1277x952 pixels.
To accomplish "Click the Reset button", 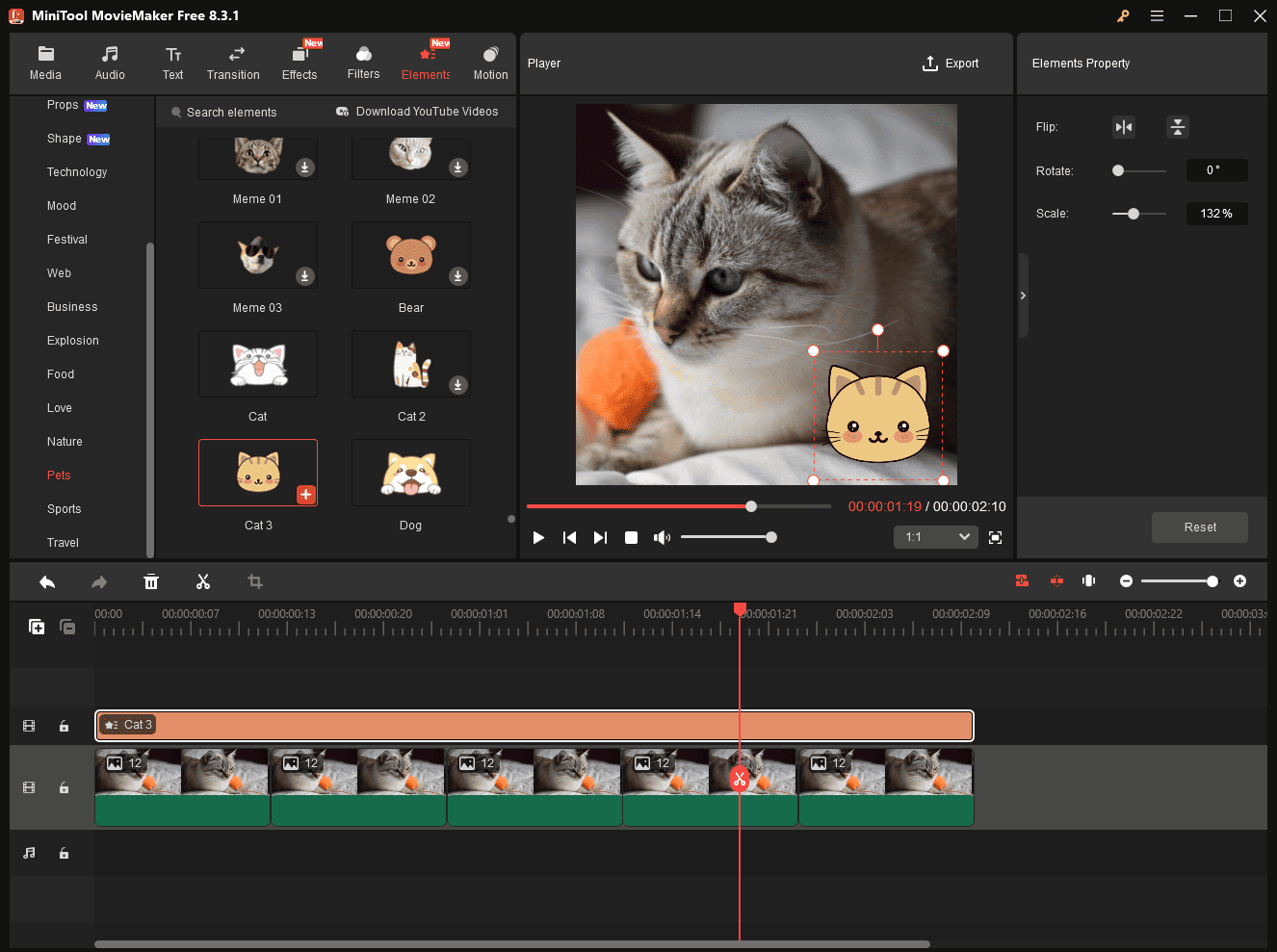I will pos(1199,527).
